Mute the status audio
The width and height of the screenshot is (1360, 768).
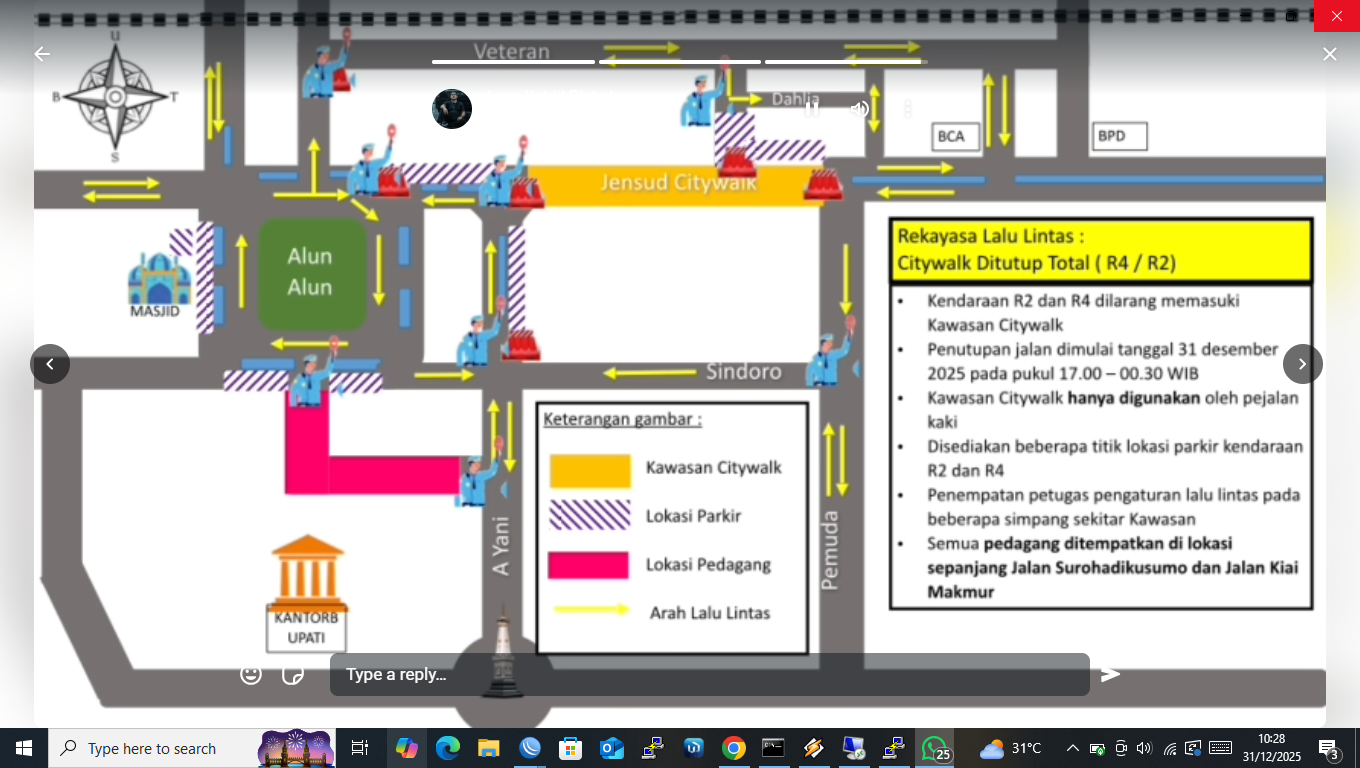click(859, 108)
